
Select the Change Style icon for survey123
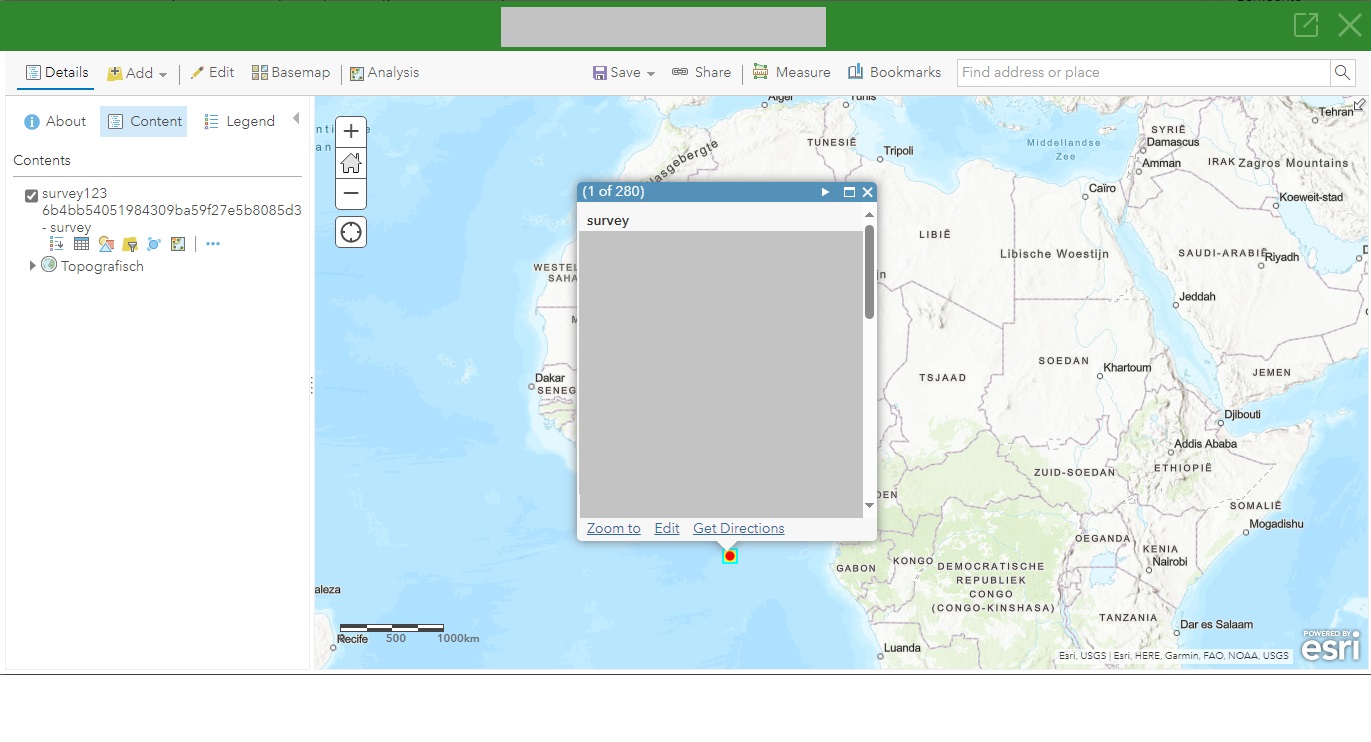point(105,243)
